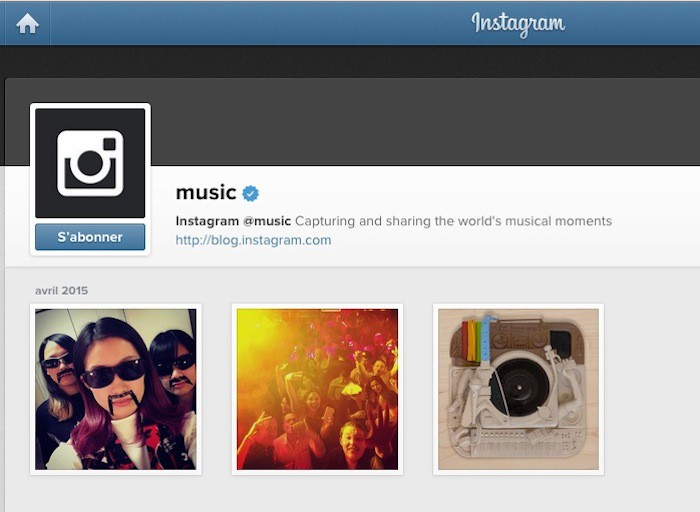Click the blue verified badge
Viewport: 700px width, 512px height.
251,193
